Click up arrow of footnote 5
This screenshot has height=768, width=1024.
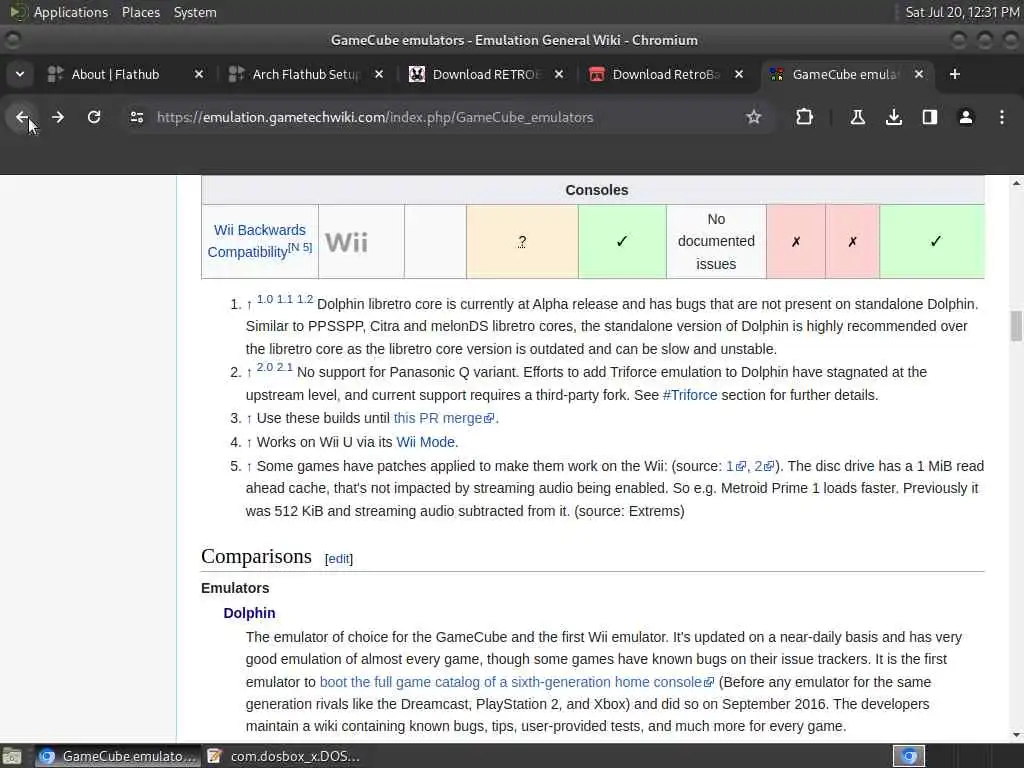tap(249, 466)
